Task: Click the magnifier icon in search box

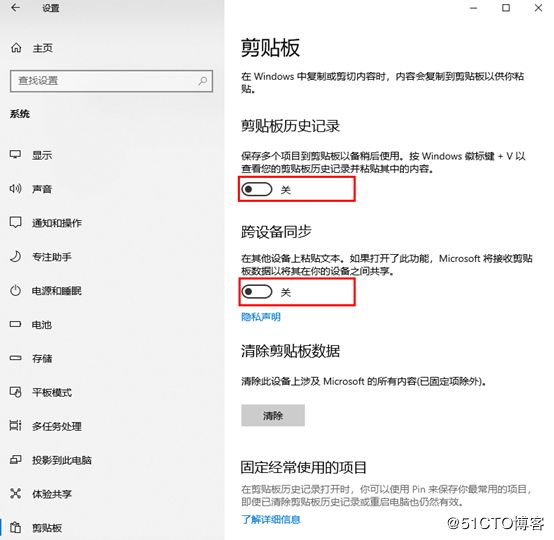Action: [x=202, y=81]
